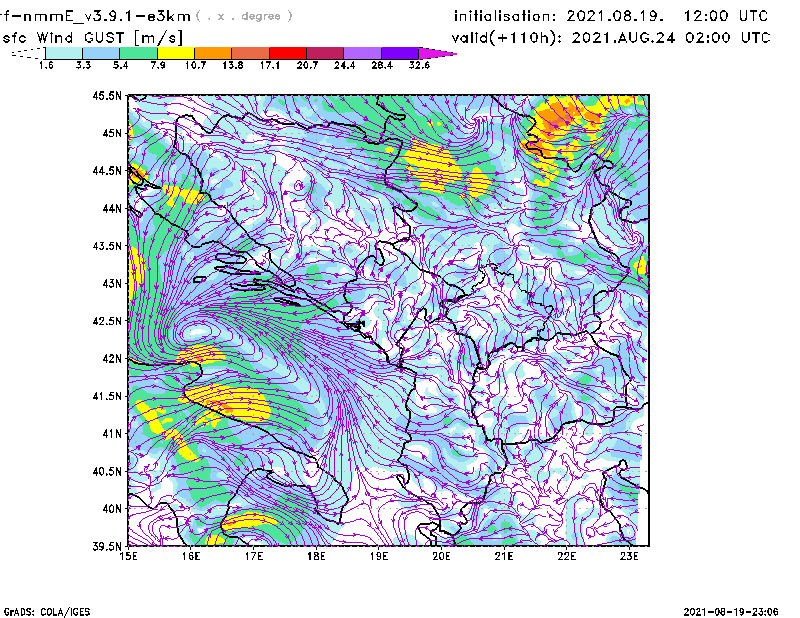Click the 23E longitude label
This screenshot has width=800, height=618.
pos(629,556)
